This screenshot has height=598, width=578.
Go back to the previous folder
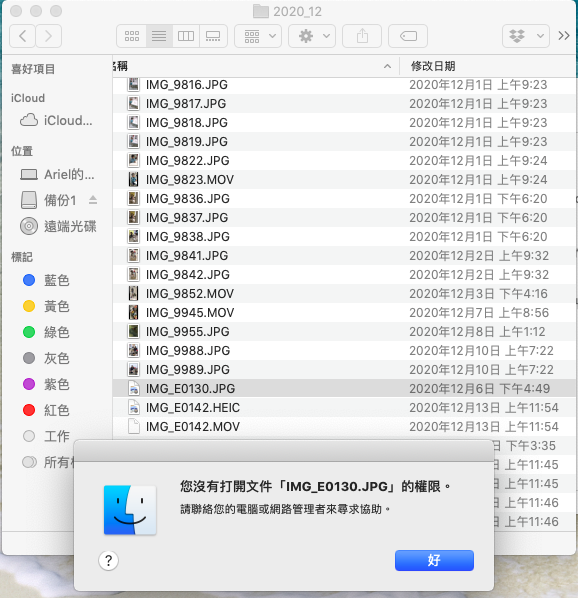[x=22, y=36]
